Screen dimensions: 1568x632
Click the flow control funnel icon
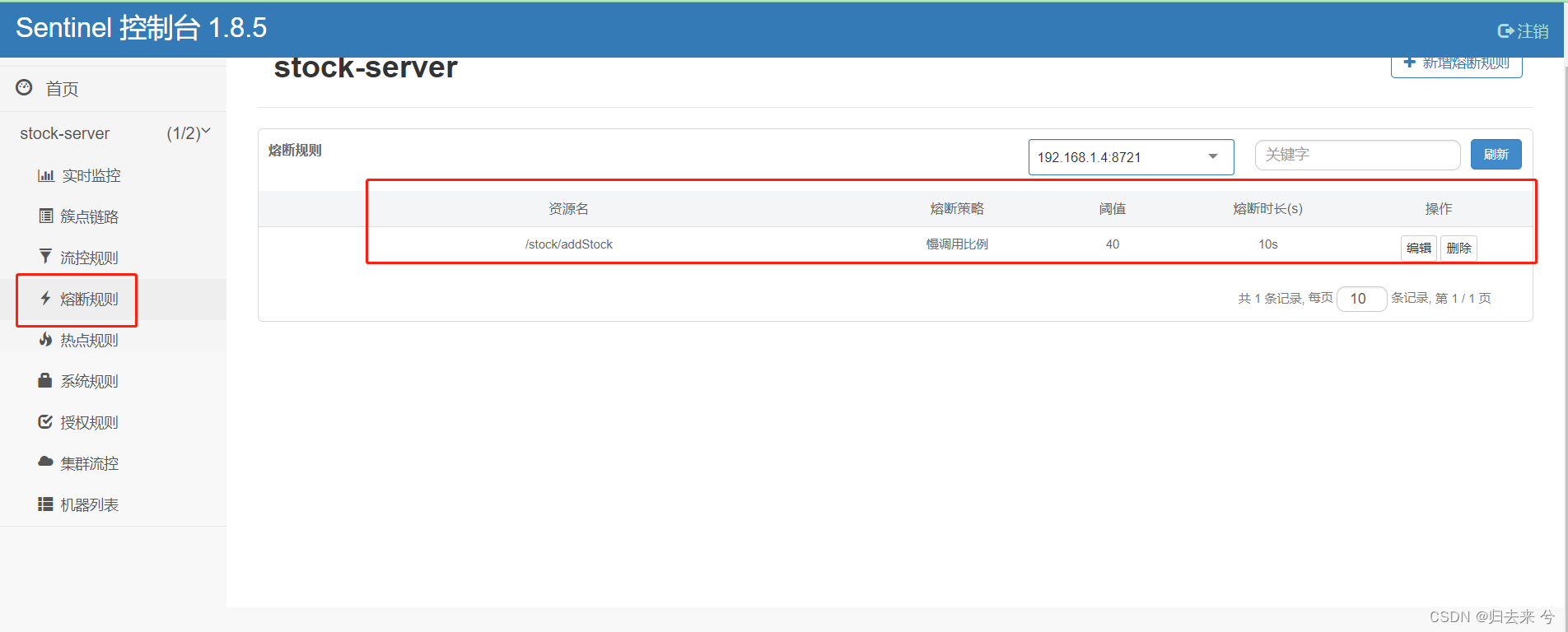pos(45,256)
